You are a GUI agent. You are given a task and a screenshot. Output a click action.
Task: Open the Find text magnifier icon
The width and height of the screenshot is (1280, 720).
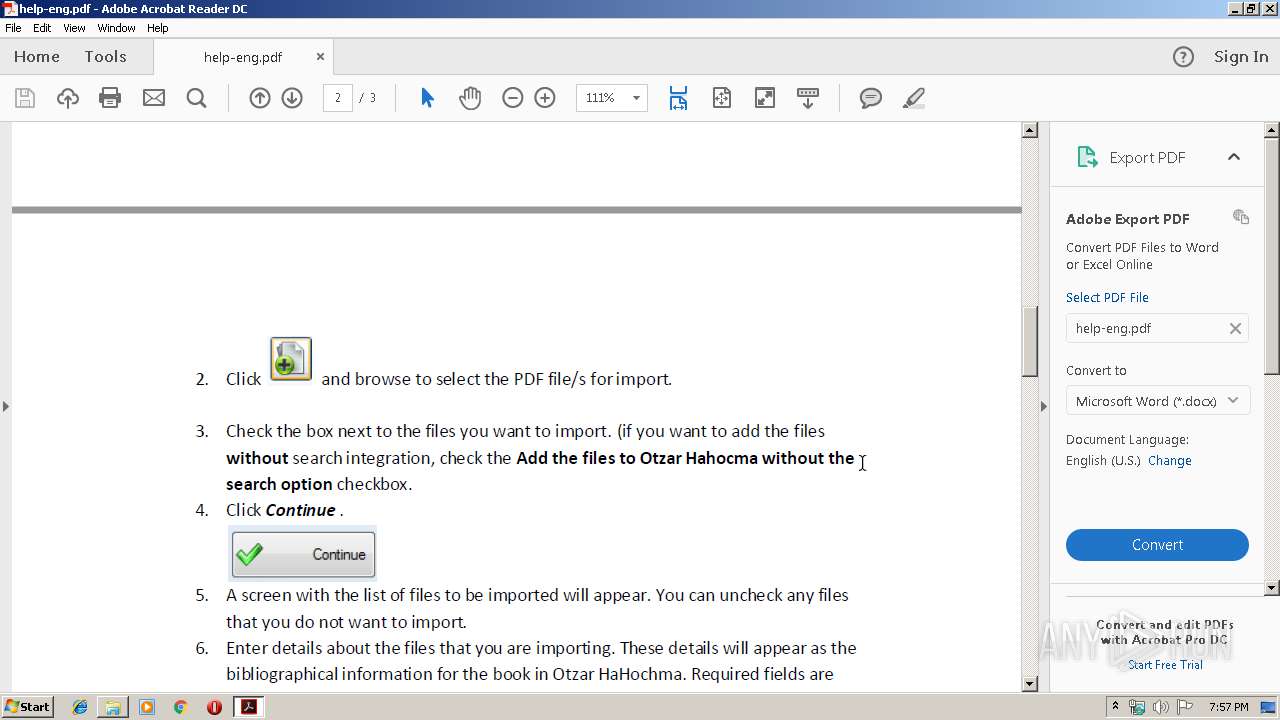coord(196,98)
